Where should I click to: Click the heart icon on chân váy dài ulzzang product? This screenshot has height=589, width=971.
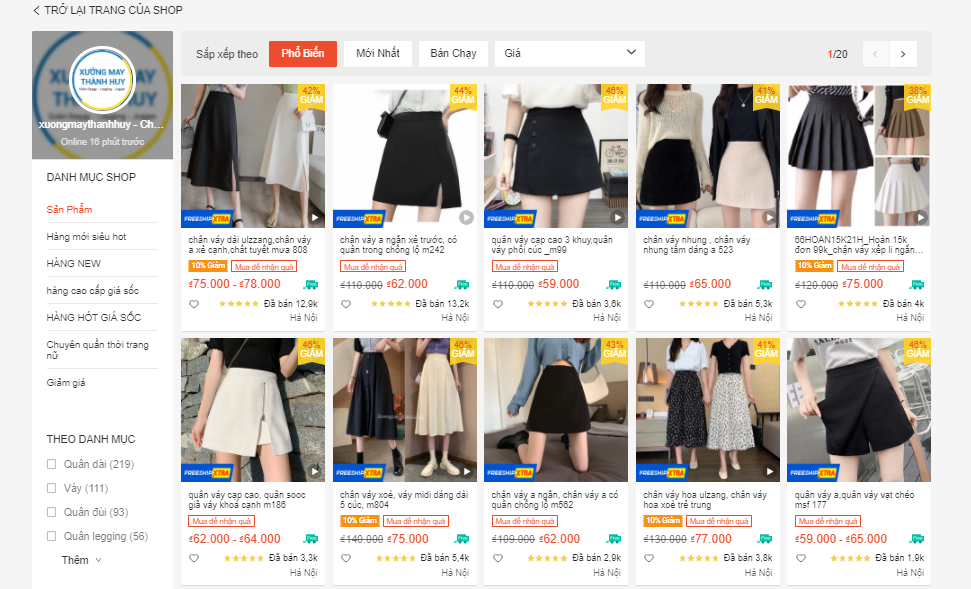pos(196,304)
